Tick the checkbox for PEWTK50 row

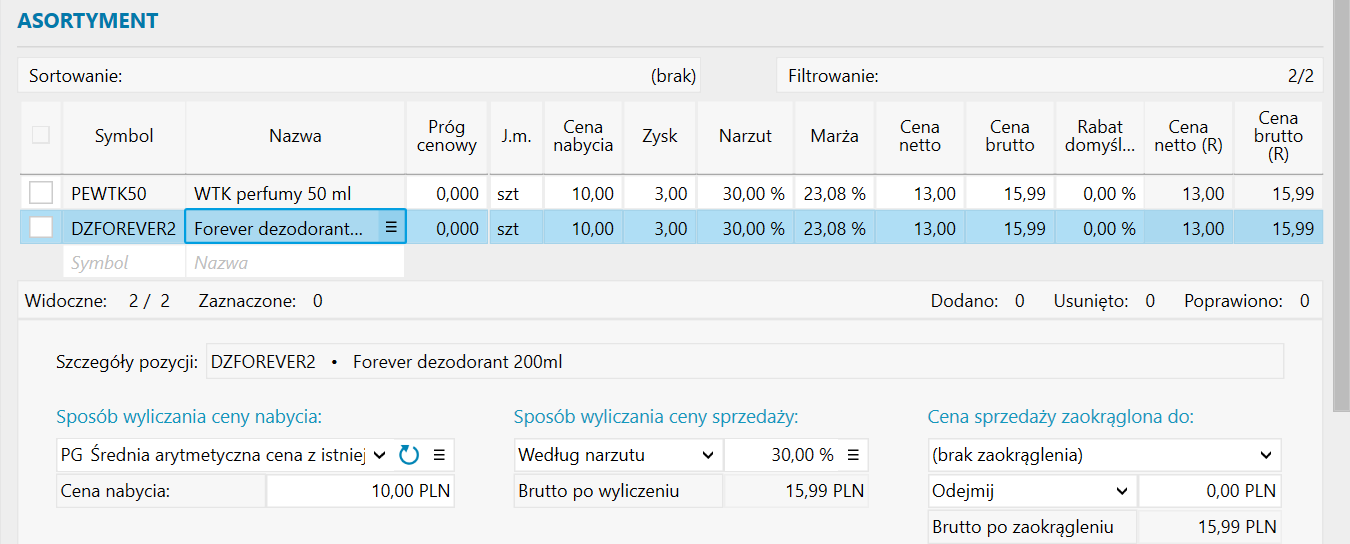[41, 192]
